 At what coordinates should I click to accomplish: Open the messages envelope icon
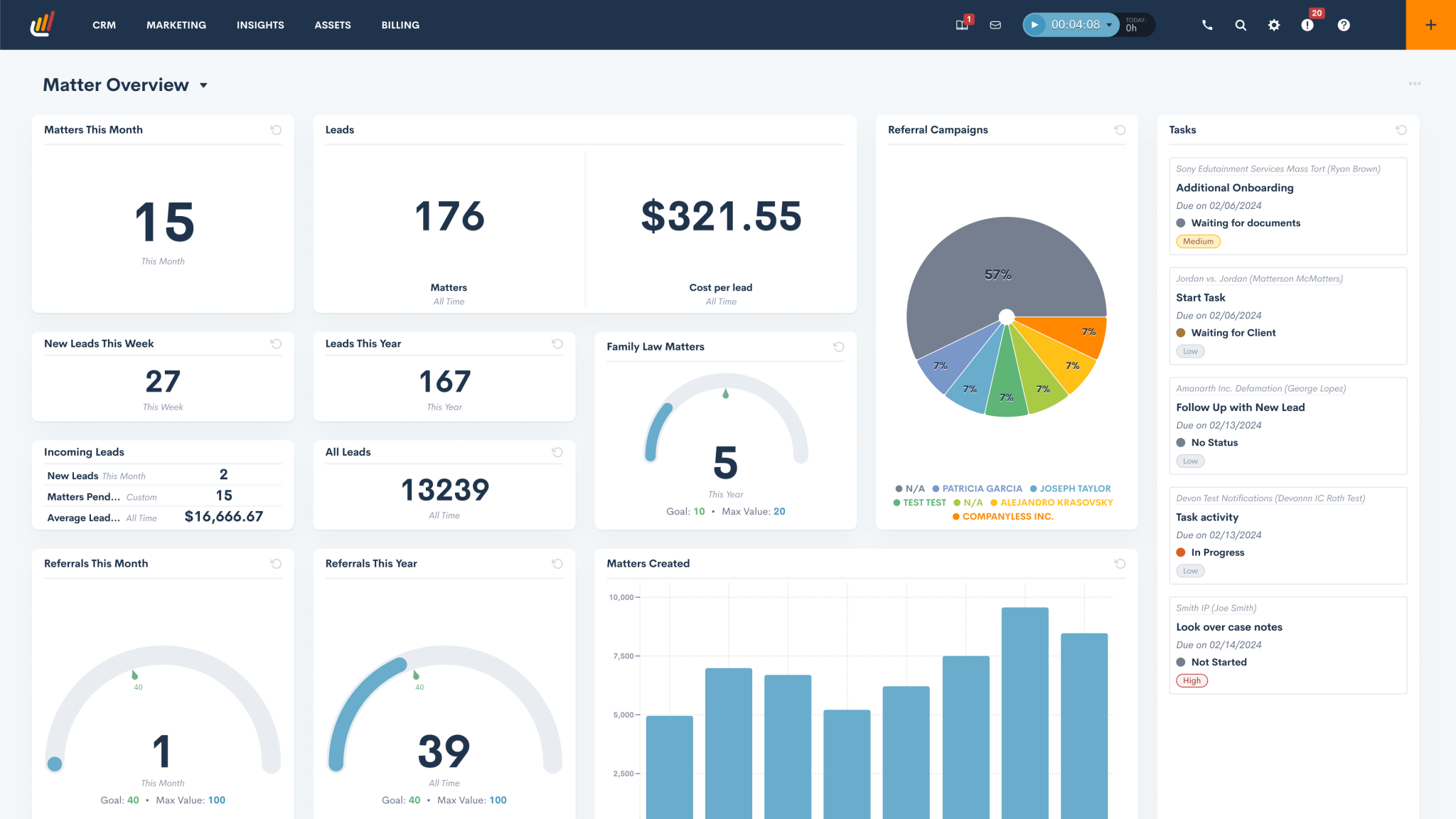995,25
